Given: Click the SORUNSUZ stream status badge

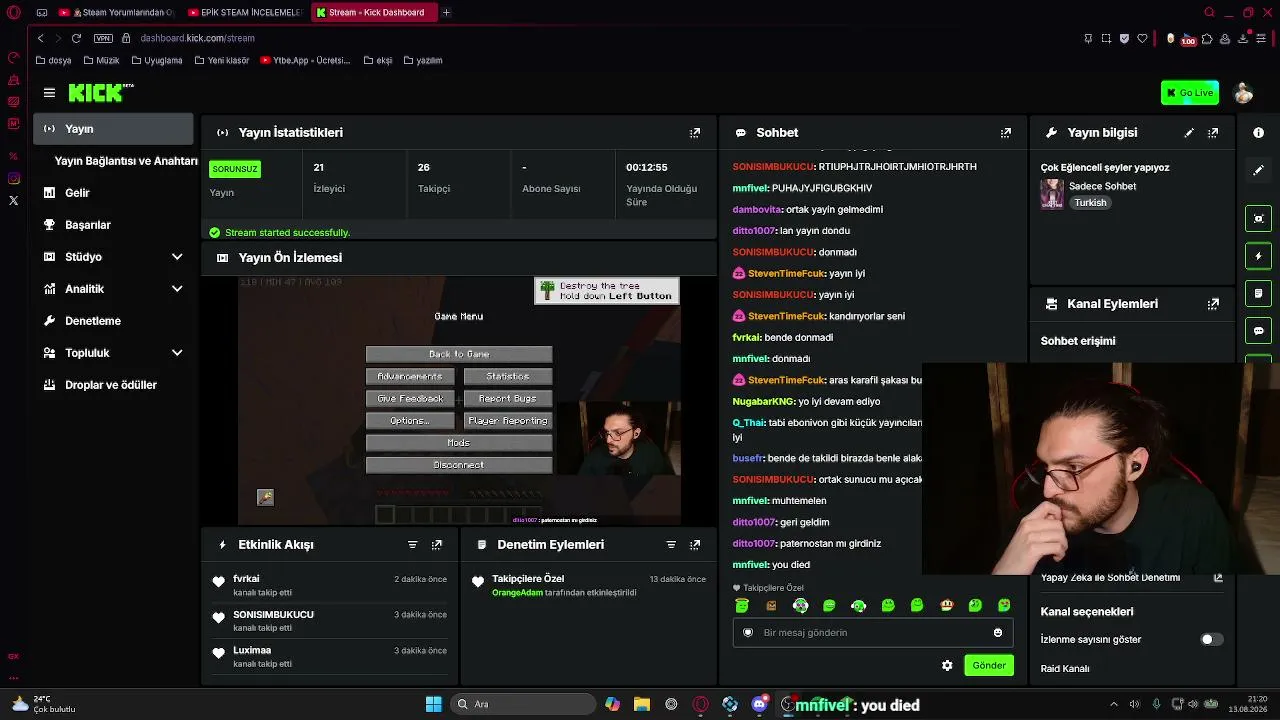Looking at the screenshot, I should click(x=235, y=169).
